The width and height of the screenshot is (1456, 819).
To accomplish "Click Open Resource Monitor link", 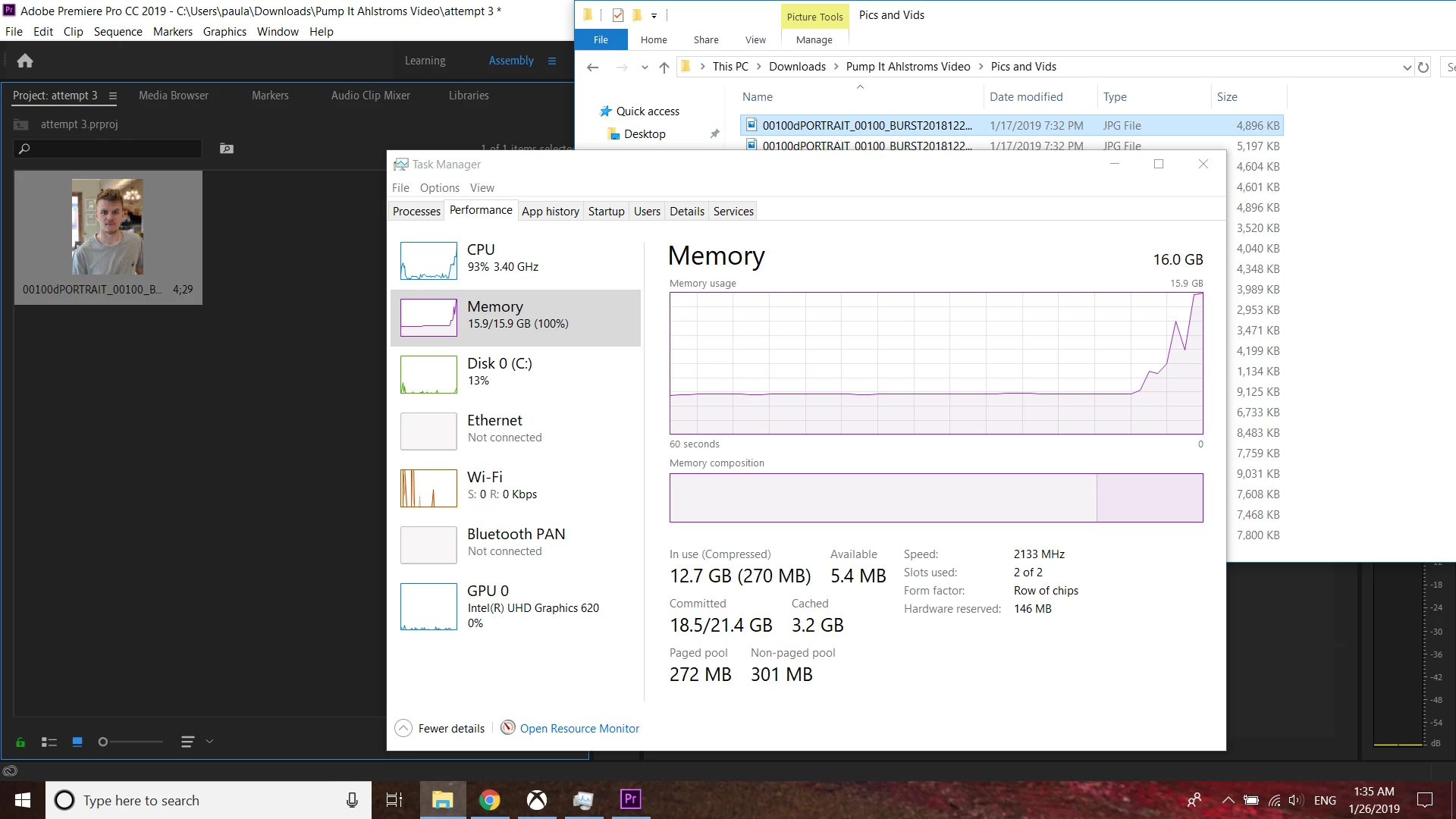I will tap(579, 728).
